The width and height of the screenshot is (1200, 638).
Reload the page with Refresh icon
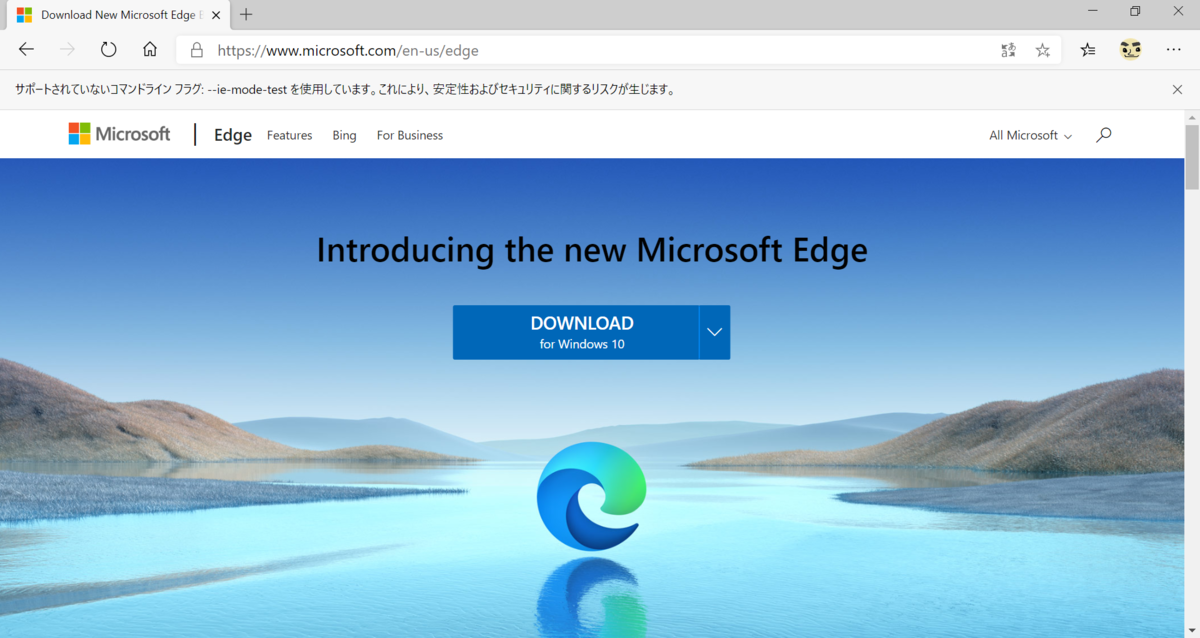point(109,49)
